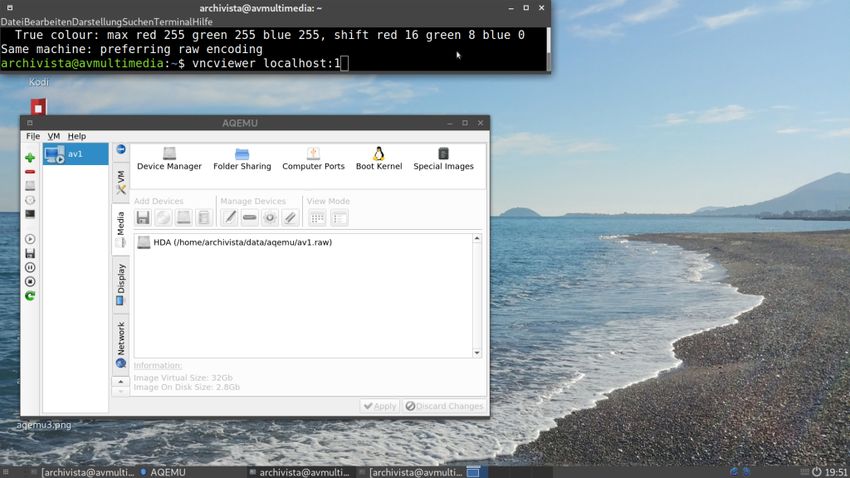Open the VM tab
Image resolution: width=850 pixels, height=478 pixels.
point(120,181)
